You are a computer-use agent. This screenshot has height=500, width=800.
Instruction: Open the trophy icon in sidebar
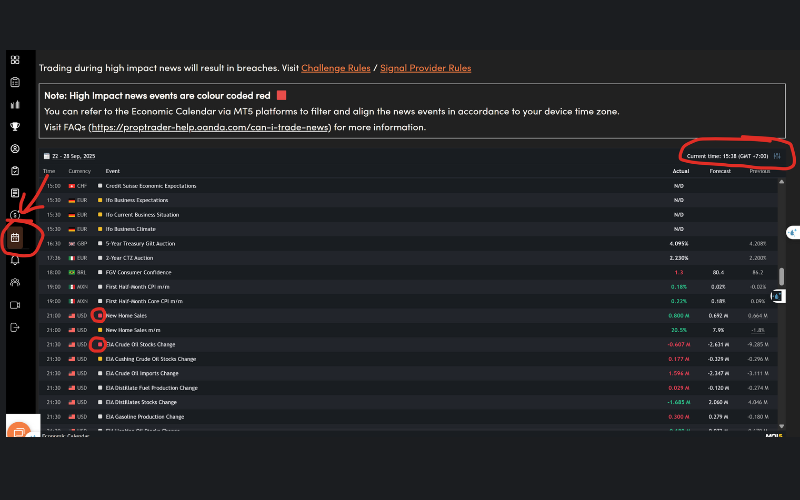coord(15,126)
